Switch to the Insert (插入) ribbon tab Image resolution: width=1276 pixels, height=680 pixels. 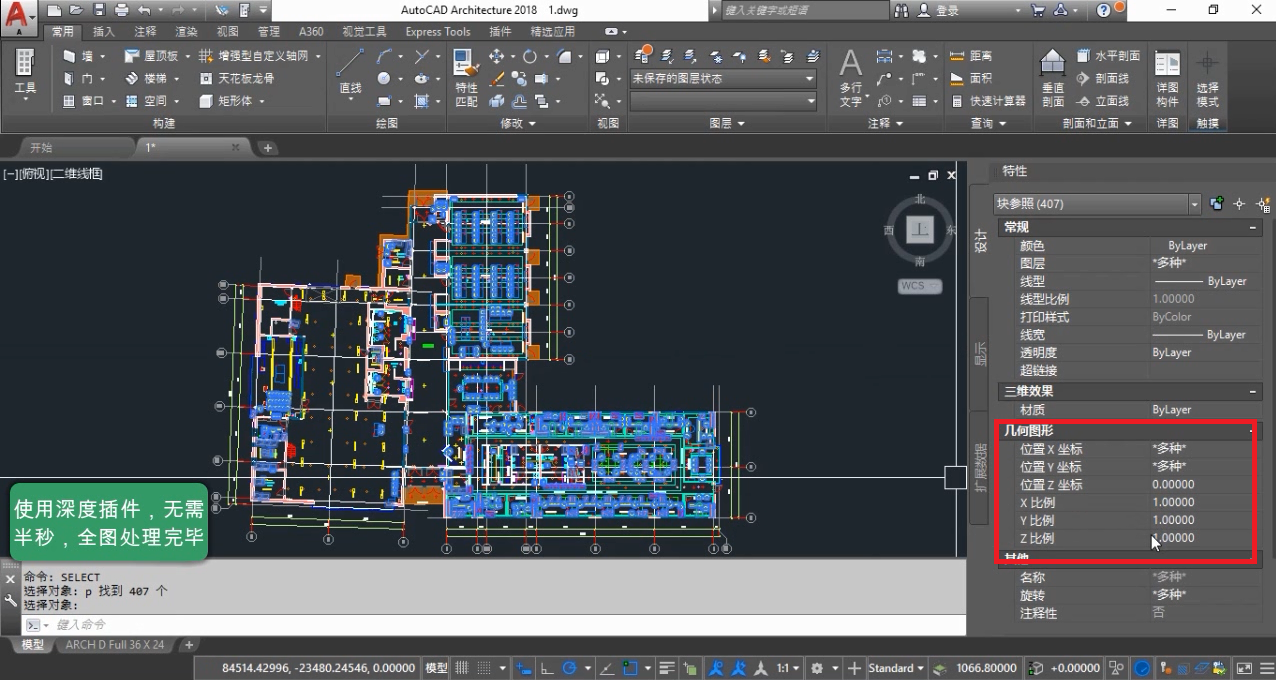(x=103, y=31)
